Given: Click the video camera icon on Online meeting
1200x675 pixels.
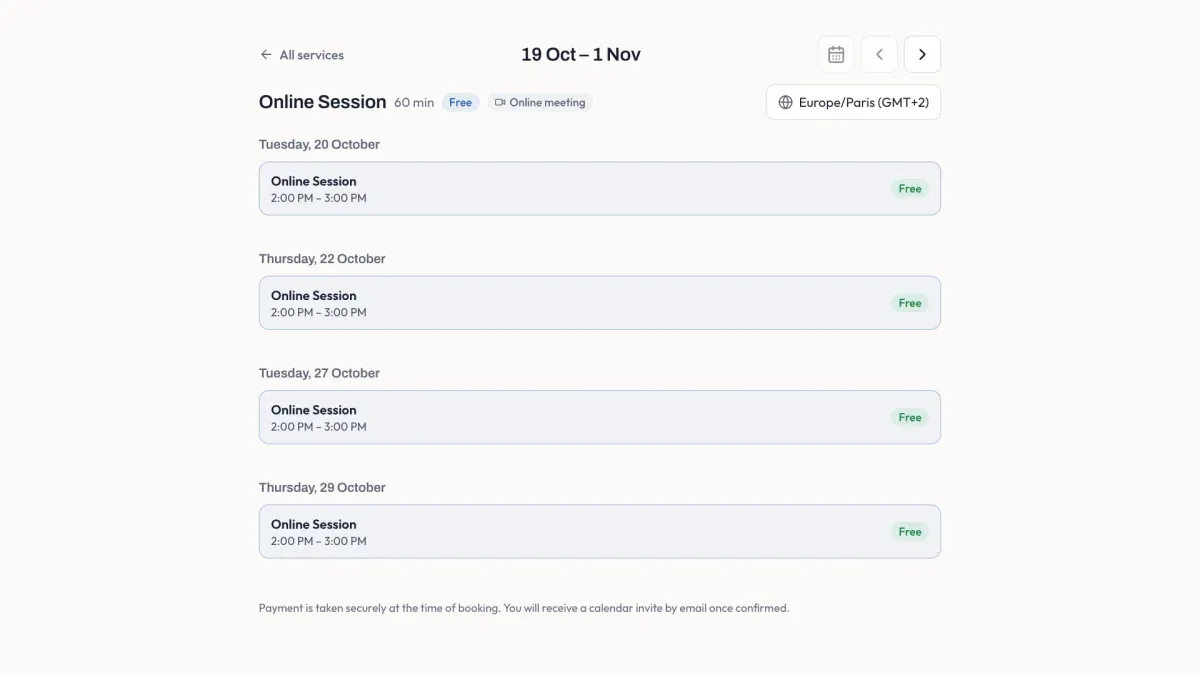Looking at the screenshot, I should tap(500, 102).
